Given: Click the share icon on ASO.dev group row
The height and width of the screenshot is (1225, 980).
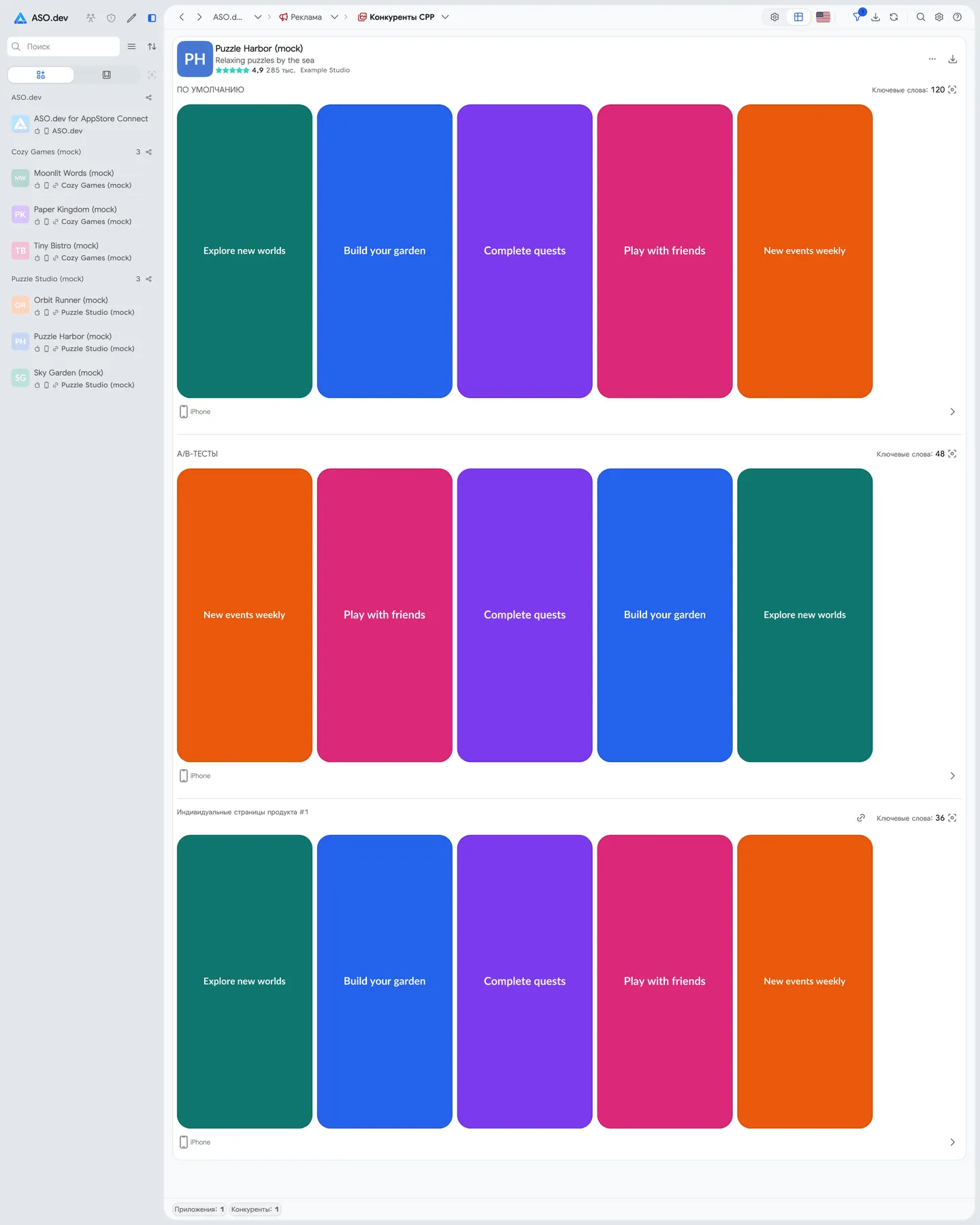Looking at the screenshot, I should click(x=148, y=97).
